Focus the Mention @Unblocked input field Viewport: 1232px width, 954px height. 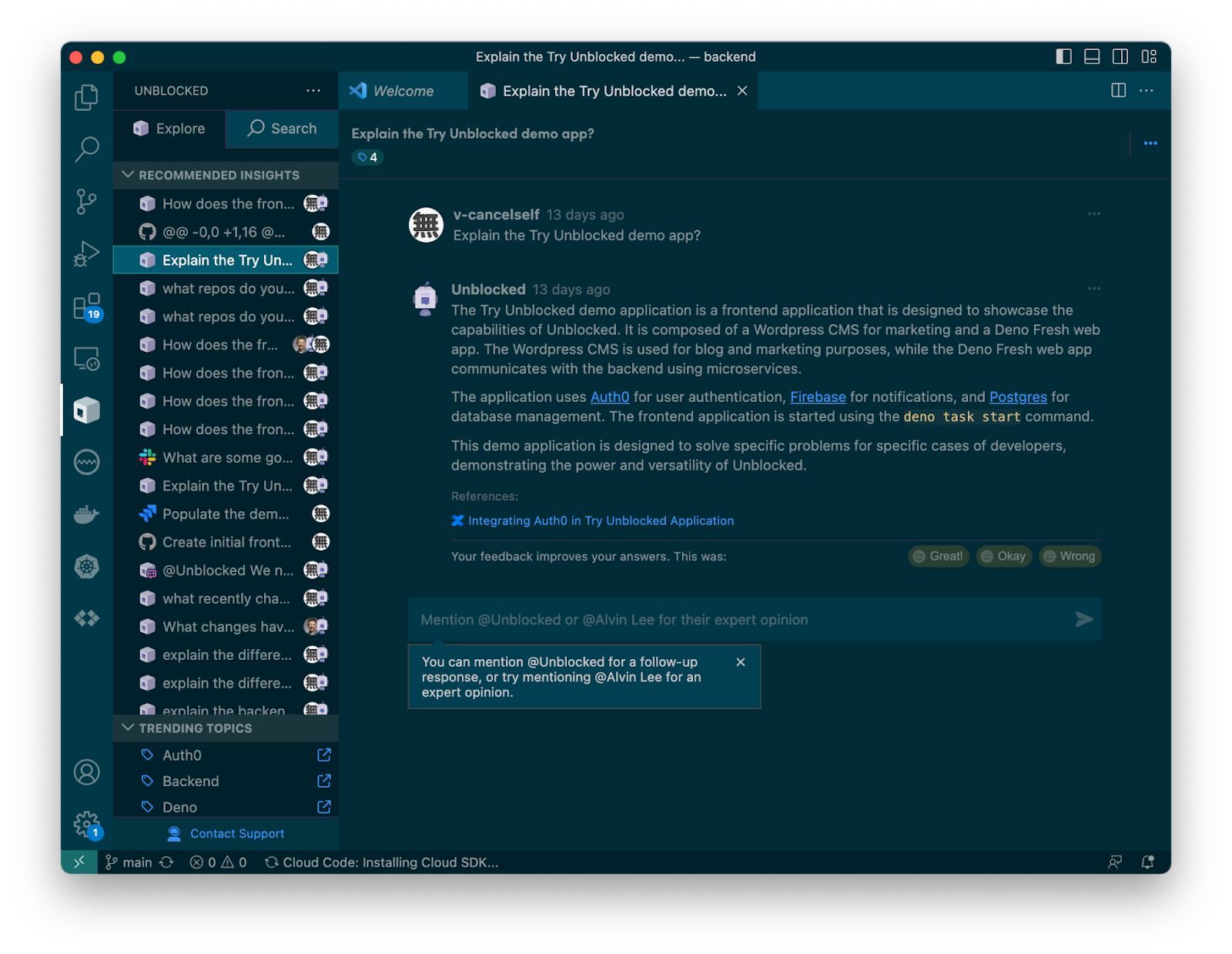pyautogui.click(x=755, y=619)
